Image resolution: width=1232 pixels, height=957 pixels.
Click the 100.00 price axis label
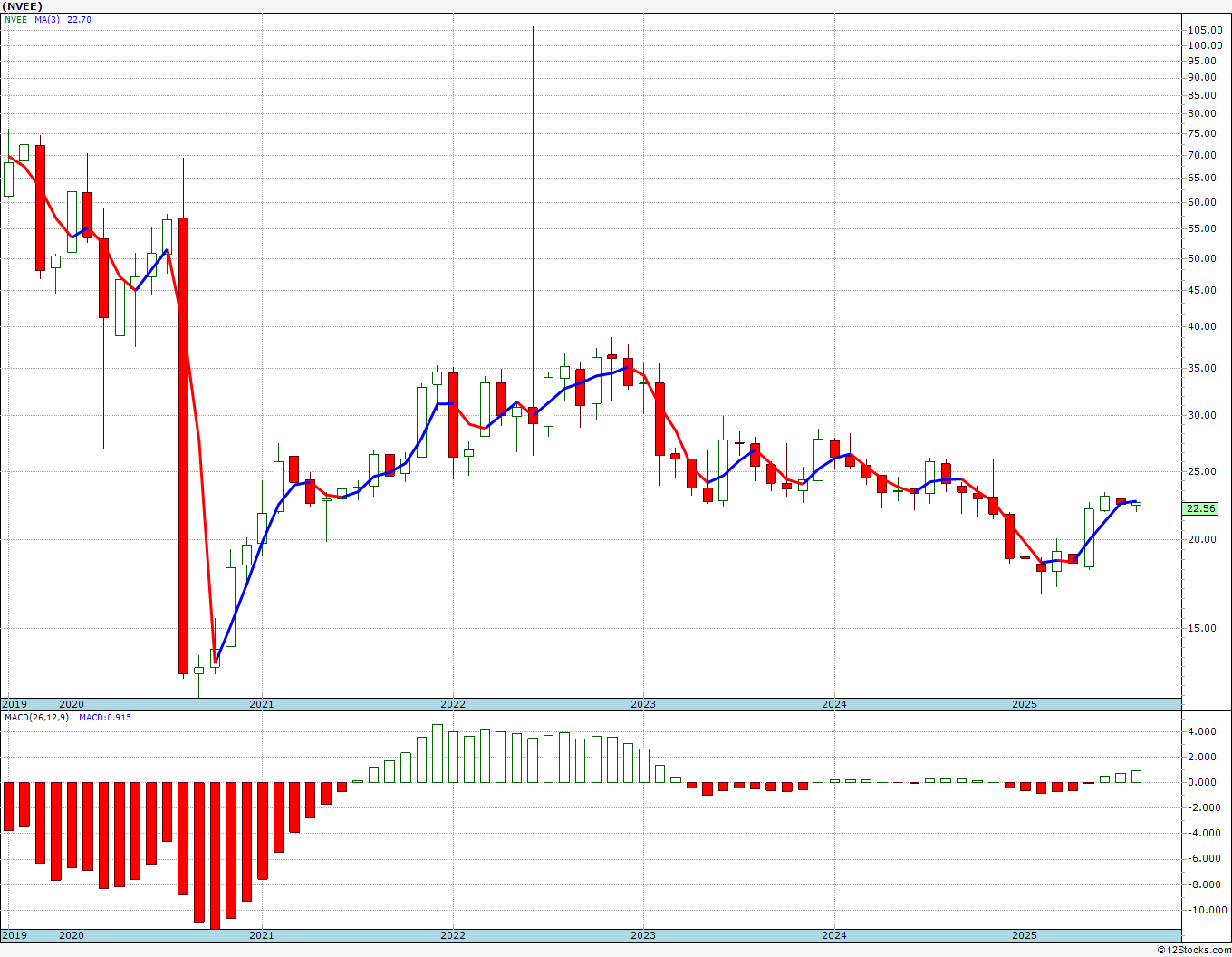point(1205,45)
